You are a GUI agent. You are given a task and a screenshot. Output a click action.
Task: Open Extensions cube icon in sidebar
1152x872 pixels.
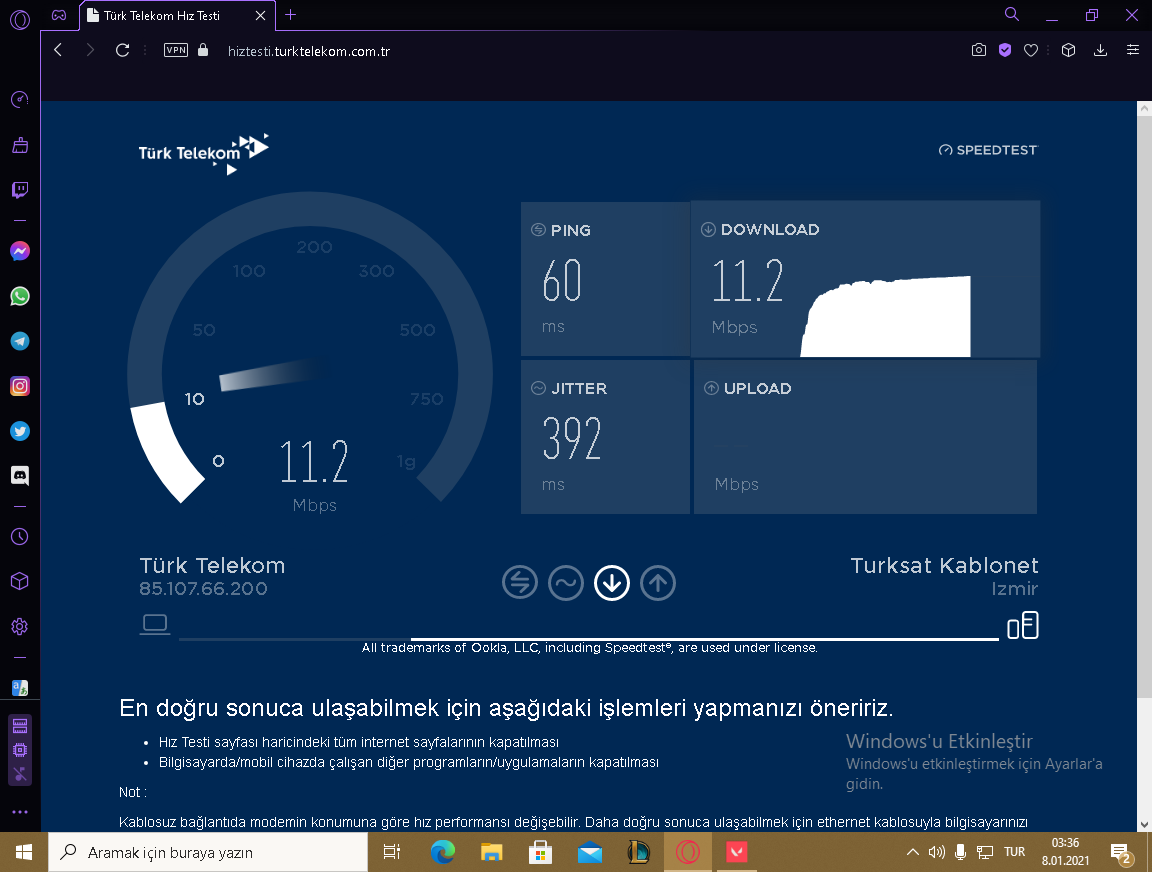click(20, 581)
